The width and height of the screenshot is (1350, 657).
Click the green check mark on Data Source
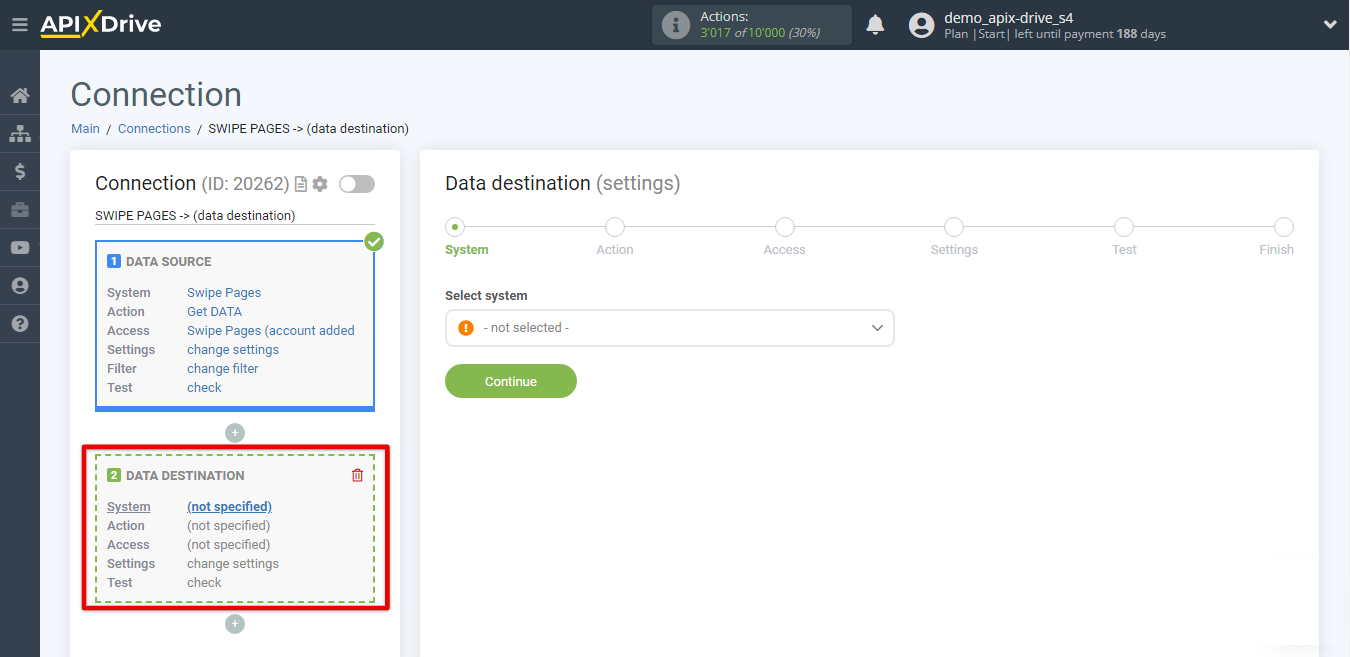374,241
